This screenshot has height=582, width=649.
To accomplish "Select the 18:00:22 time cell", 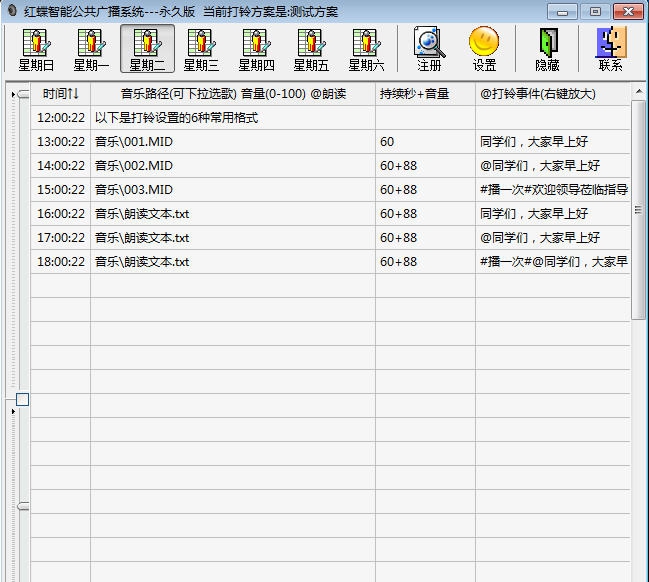I will (x=61, y=262).
